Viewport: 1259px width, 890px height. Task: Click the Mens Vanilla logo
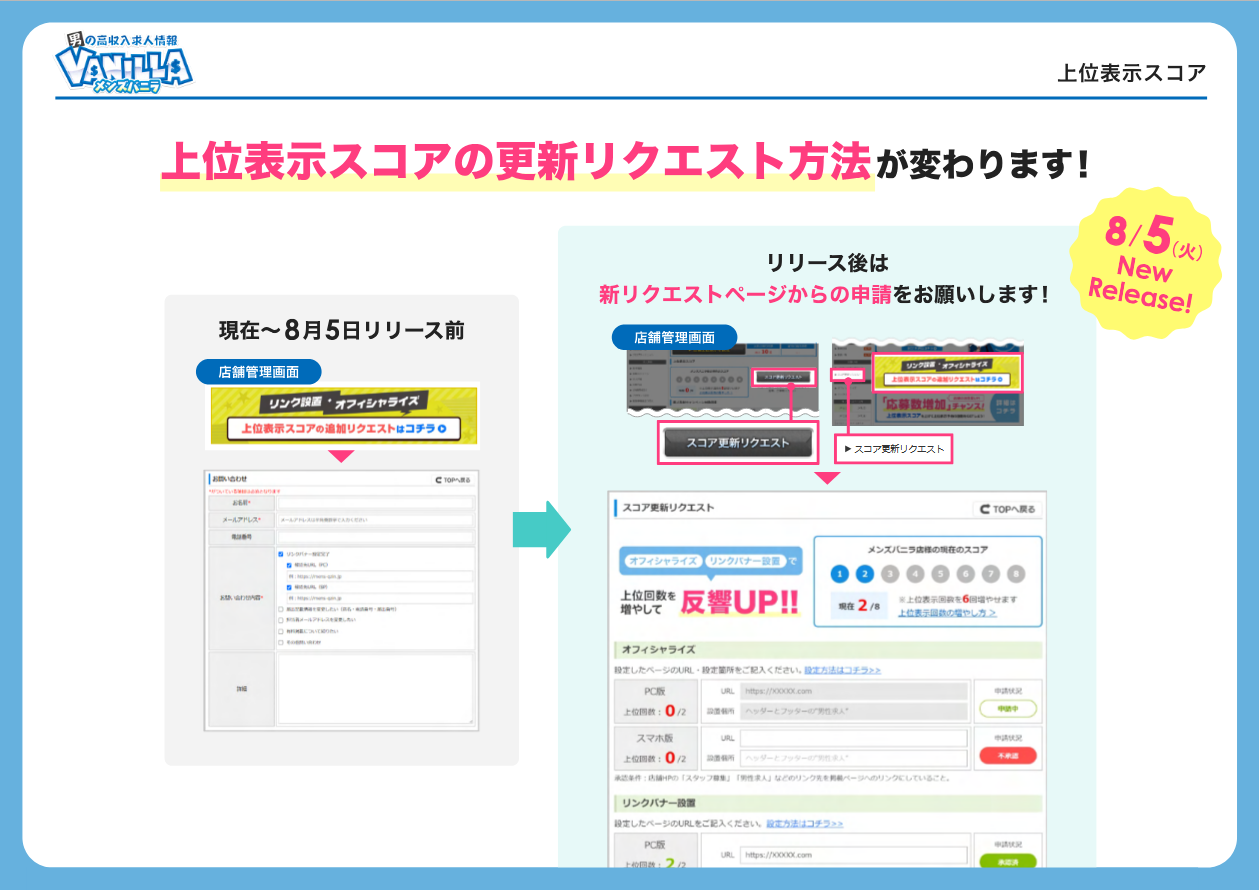pos(124,64)
